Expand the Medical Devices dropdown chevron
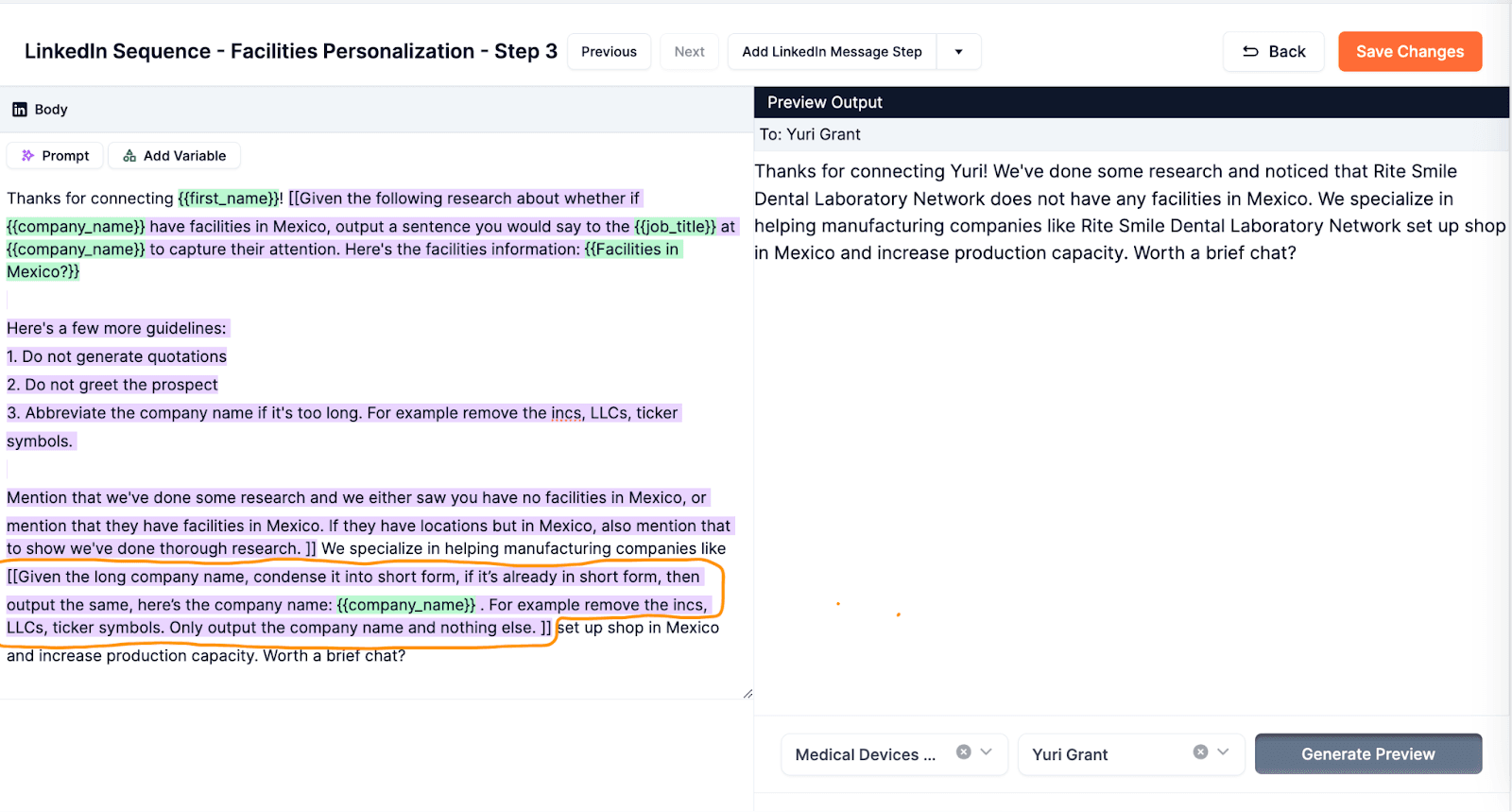1512x812 pixels. click(987, 752)
